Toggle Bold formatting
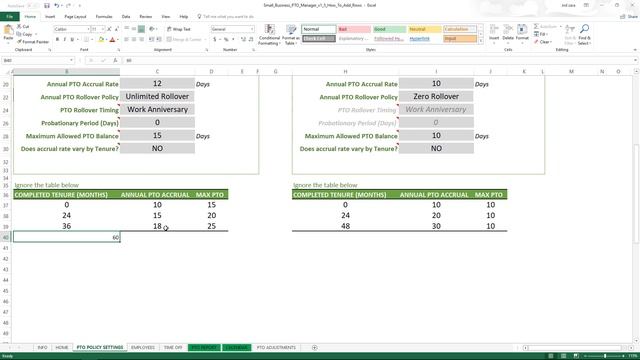 pos(57,40)
